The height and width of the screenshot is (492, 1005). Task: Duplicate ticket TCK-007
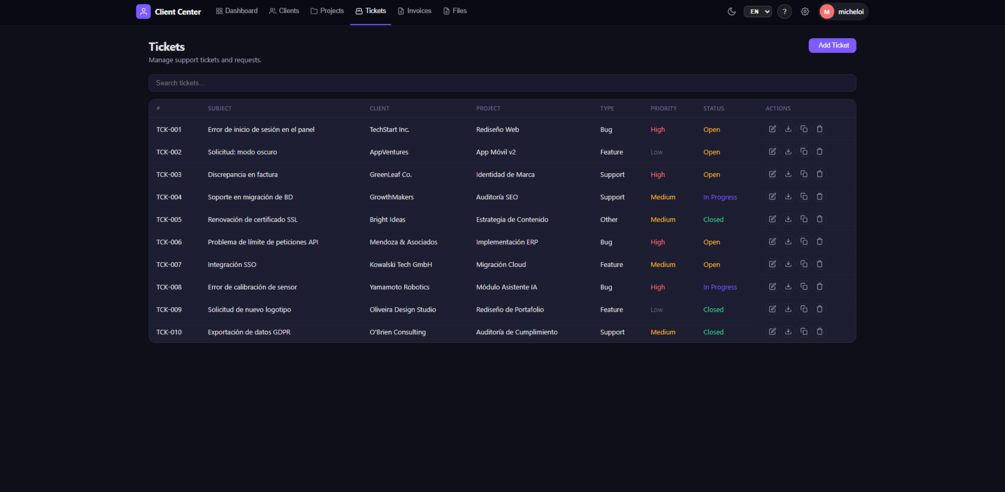coord(804,264)
